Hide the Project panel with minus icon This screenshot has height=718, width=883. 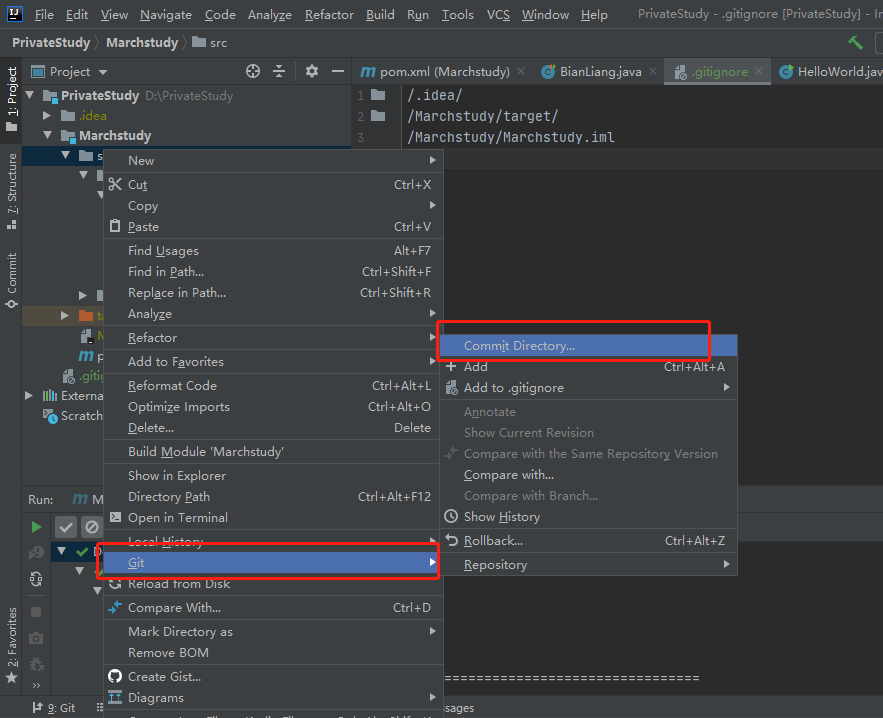click(x=338, y=71)
